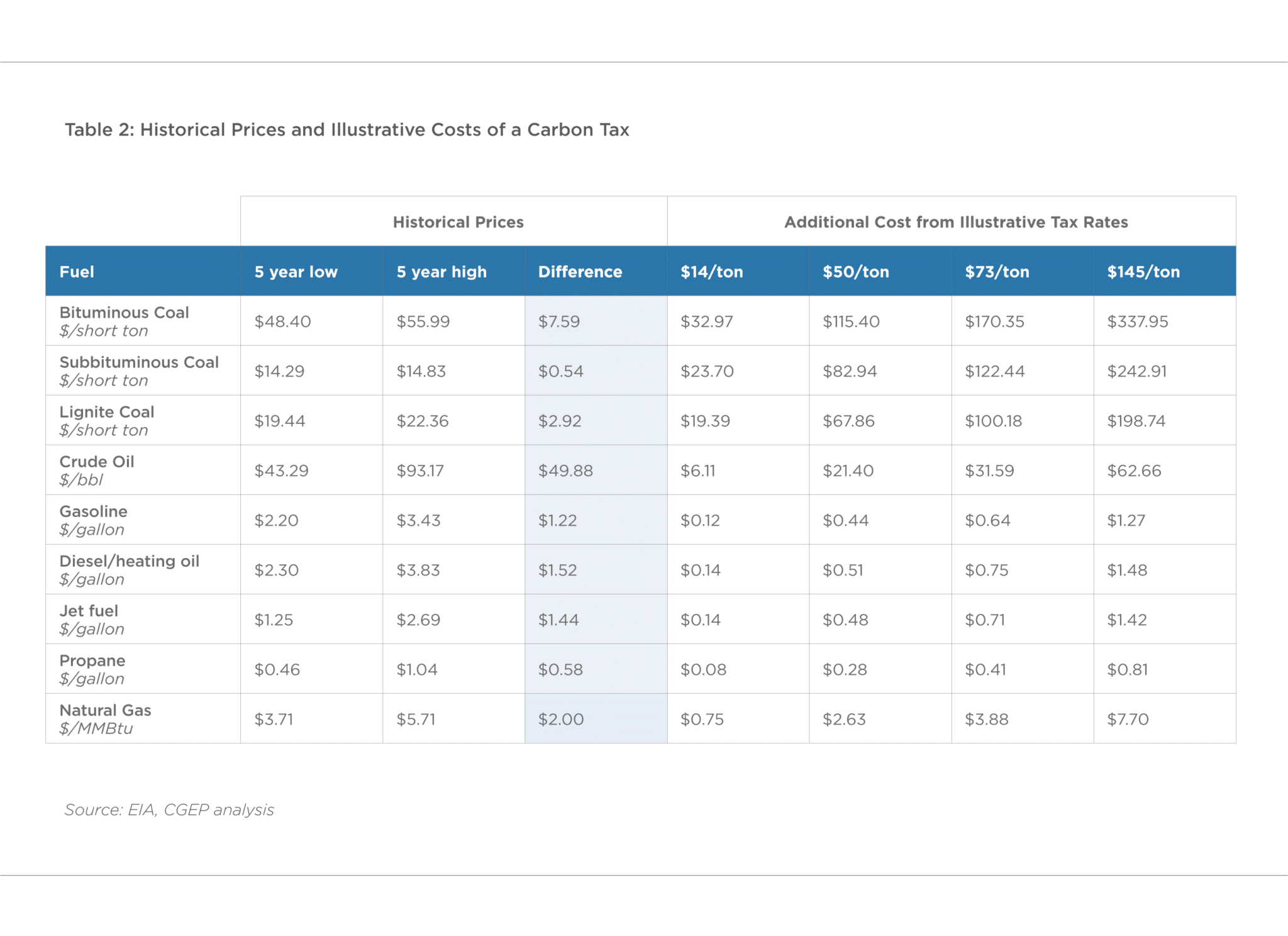Image resolution: width=1288 pixels, height=936 pixels.
Task: Select the 'Additional Cost from Illustrative Tax Rates' header
Action: pyautogui.click(x=955, y=221)
